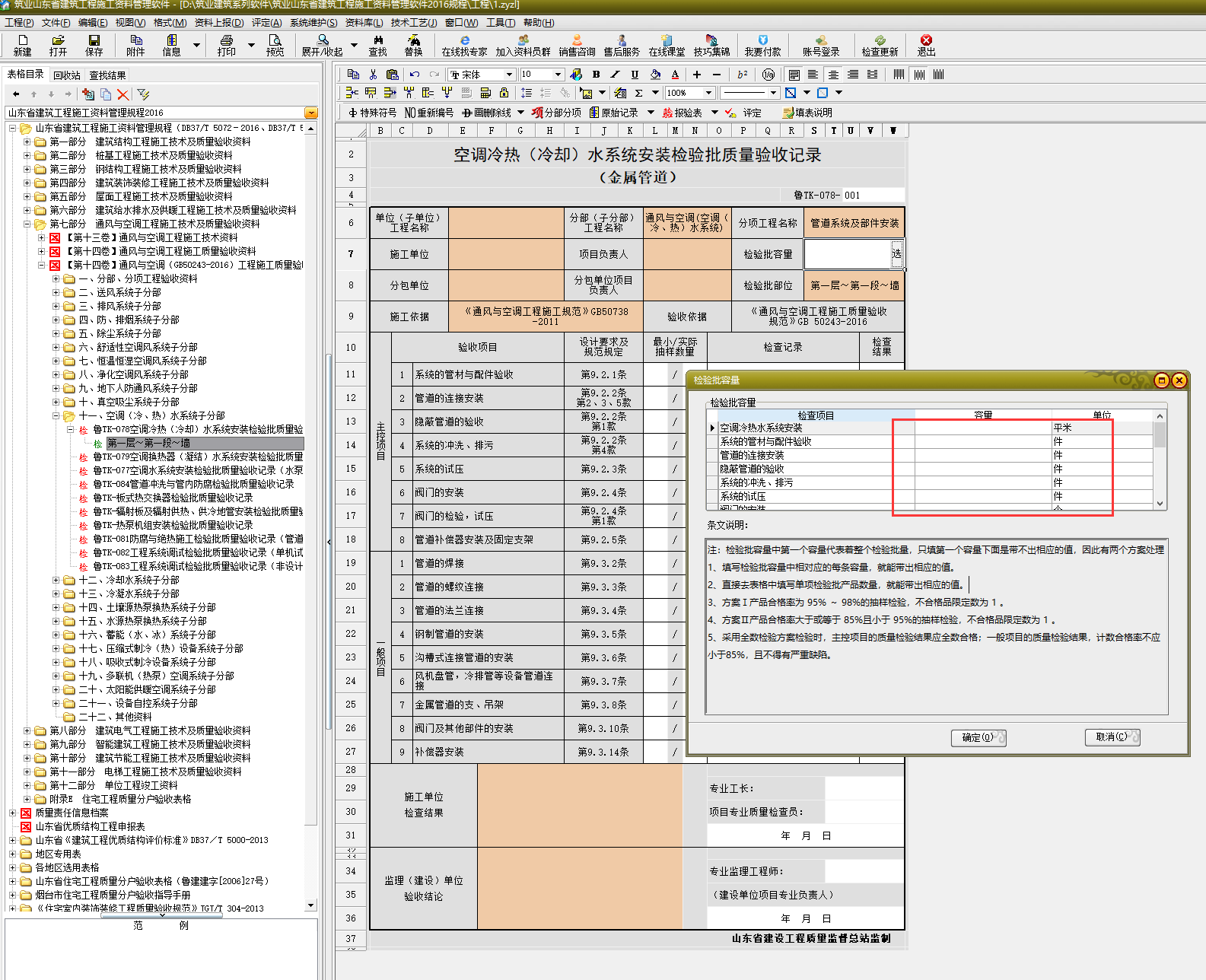The image size is (1206, 980).
Task: Open the 工程(P) menu
Action: [19, 23]
